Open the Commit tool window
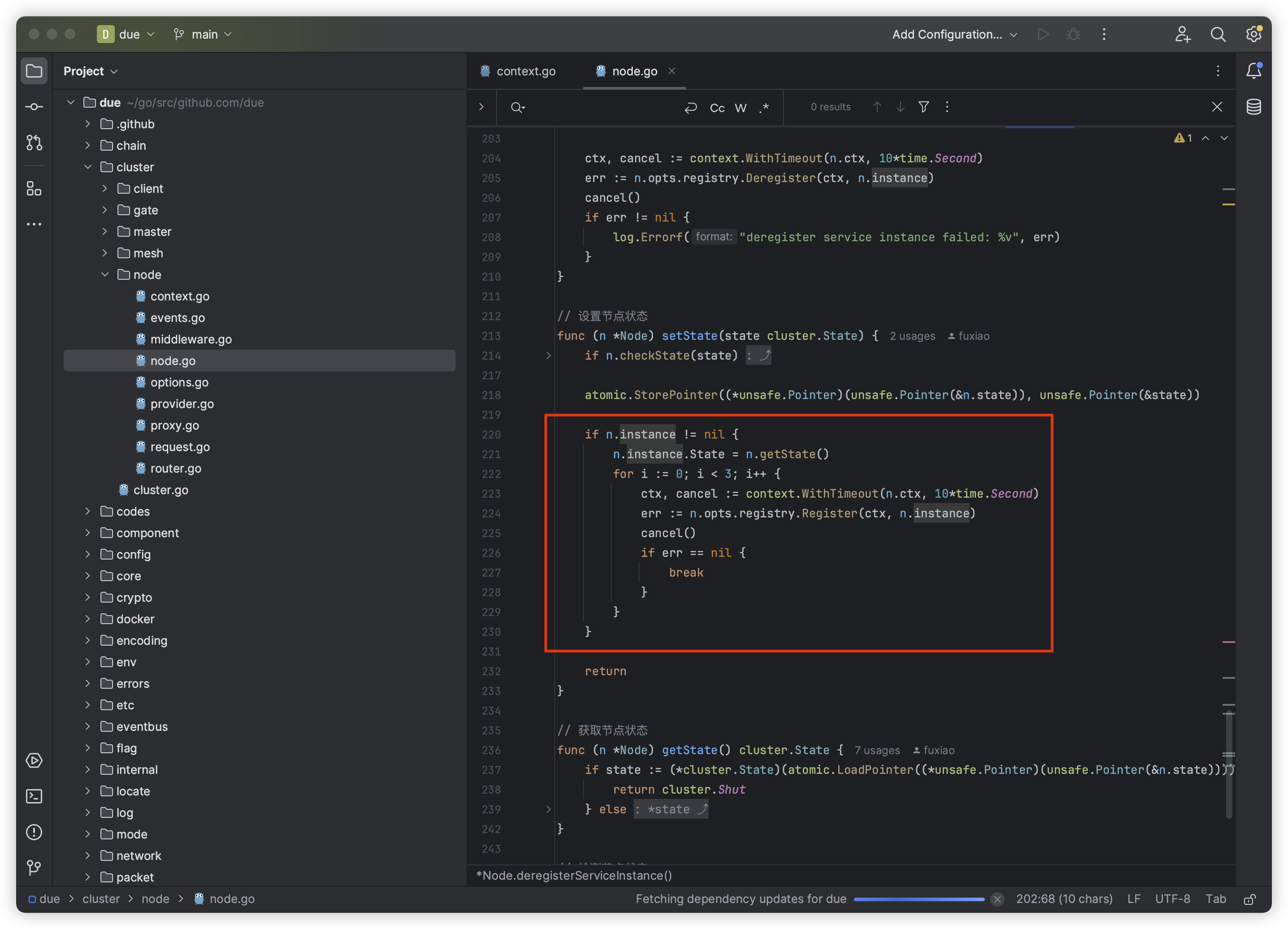Image resolution: width=1288 pixels, height=929 pixels. 34,106
